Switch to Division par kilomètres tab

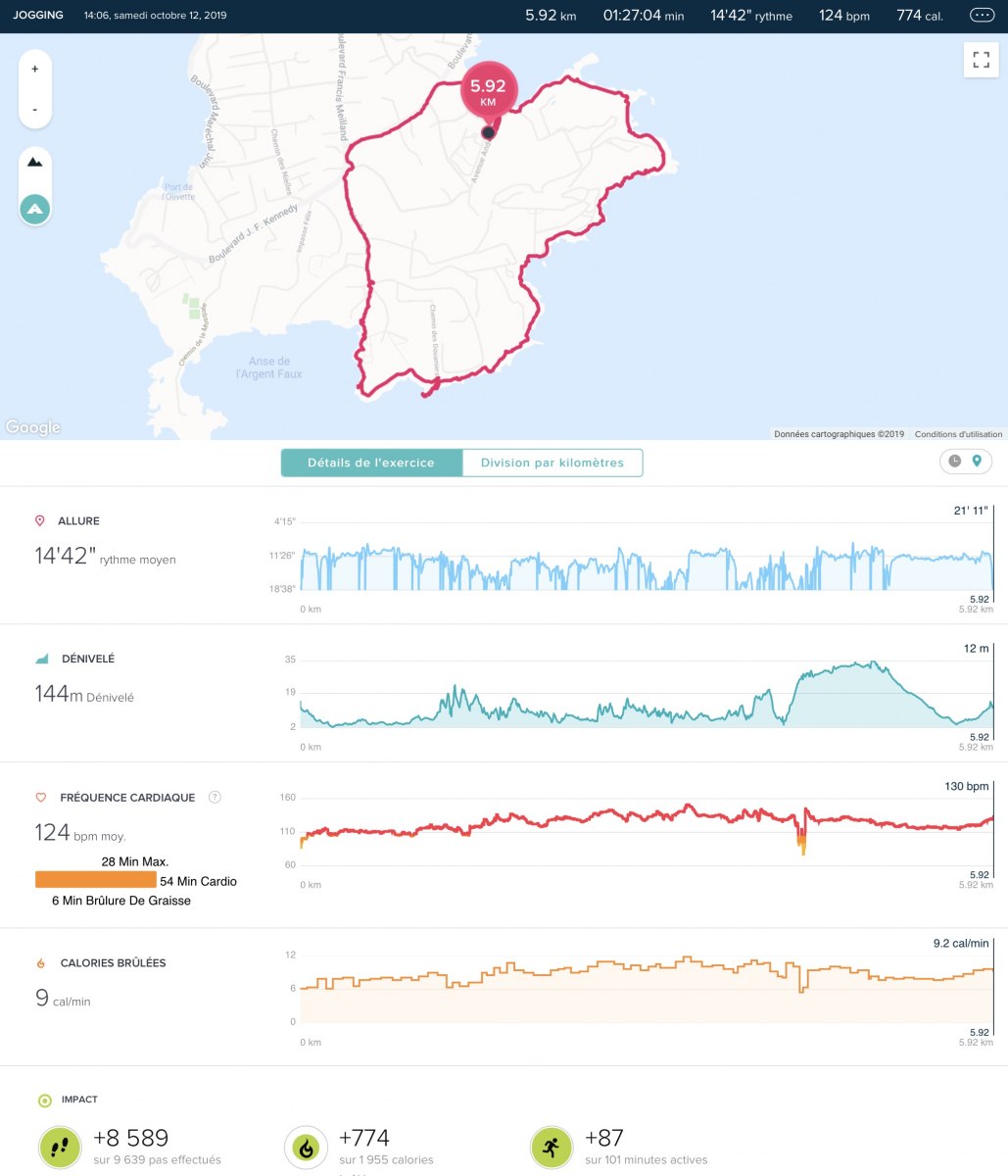(552, 463)
